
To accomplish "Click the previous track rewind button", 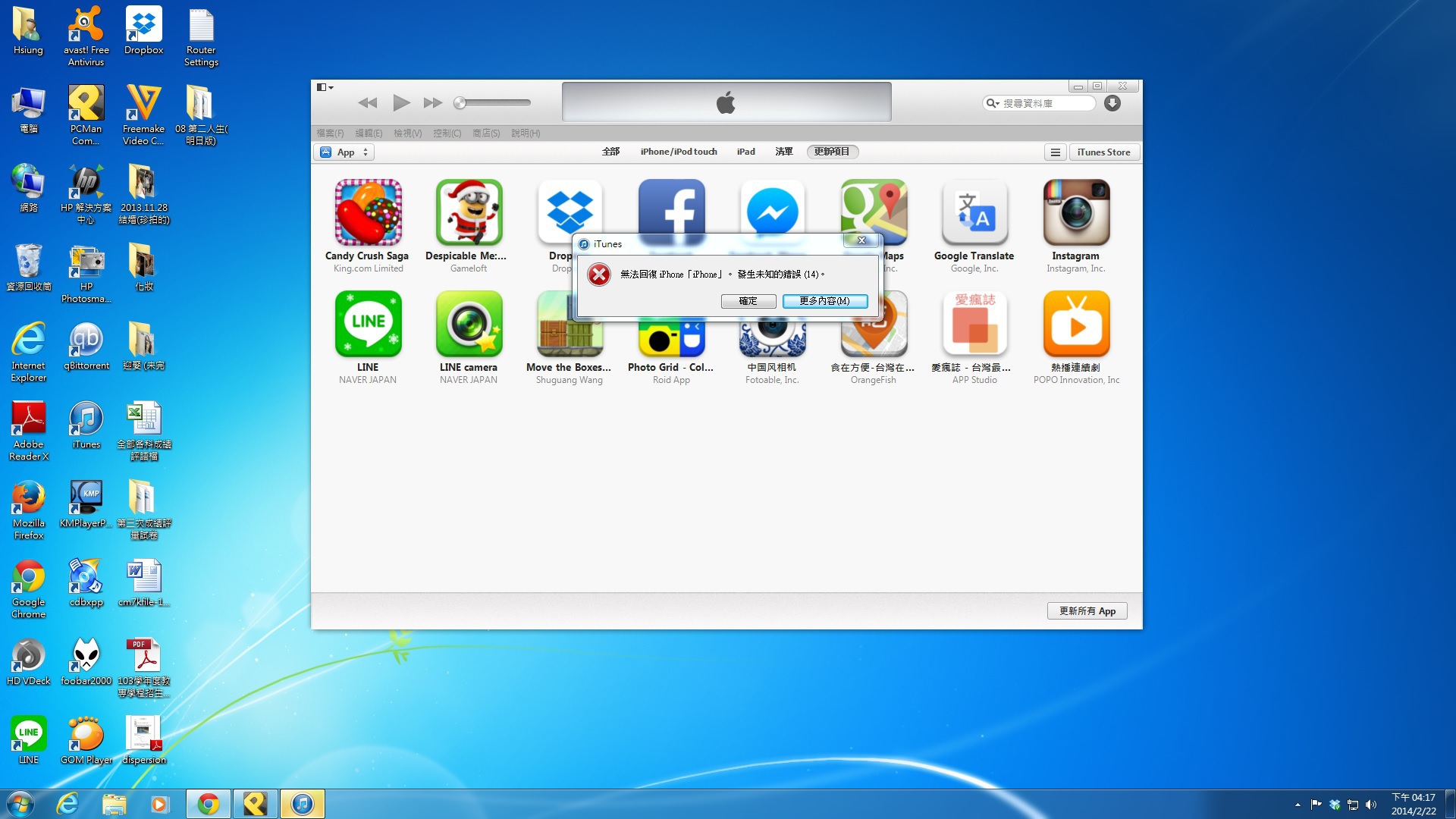I will 368,103.
